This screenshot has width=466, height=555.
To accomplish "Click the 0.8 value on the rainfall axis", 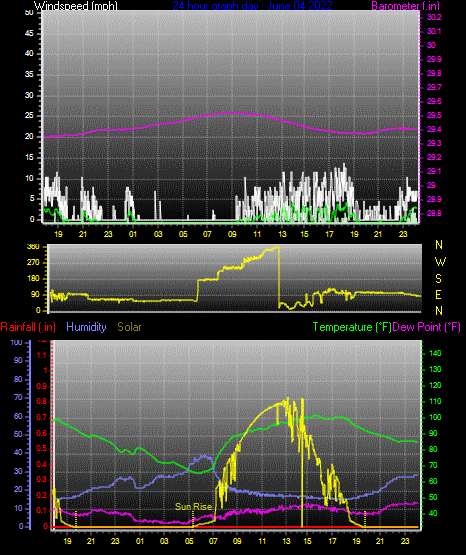I will click(x=42, y=401).
